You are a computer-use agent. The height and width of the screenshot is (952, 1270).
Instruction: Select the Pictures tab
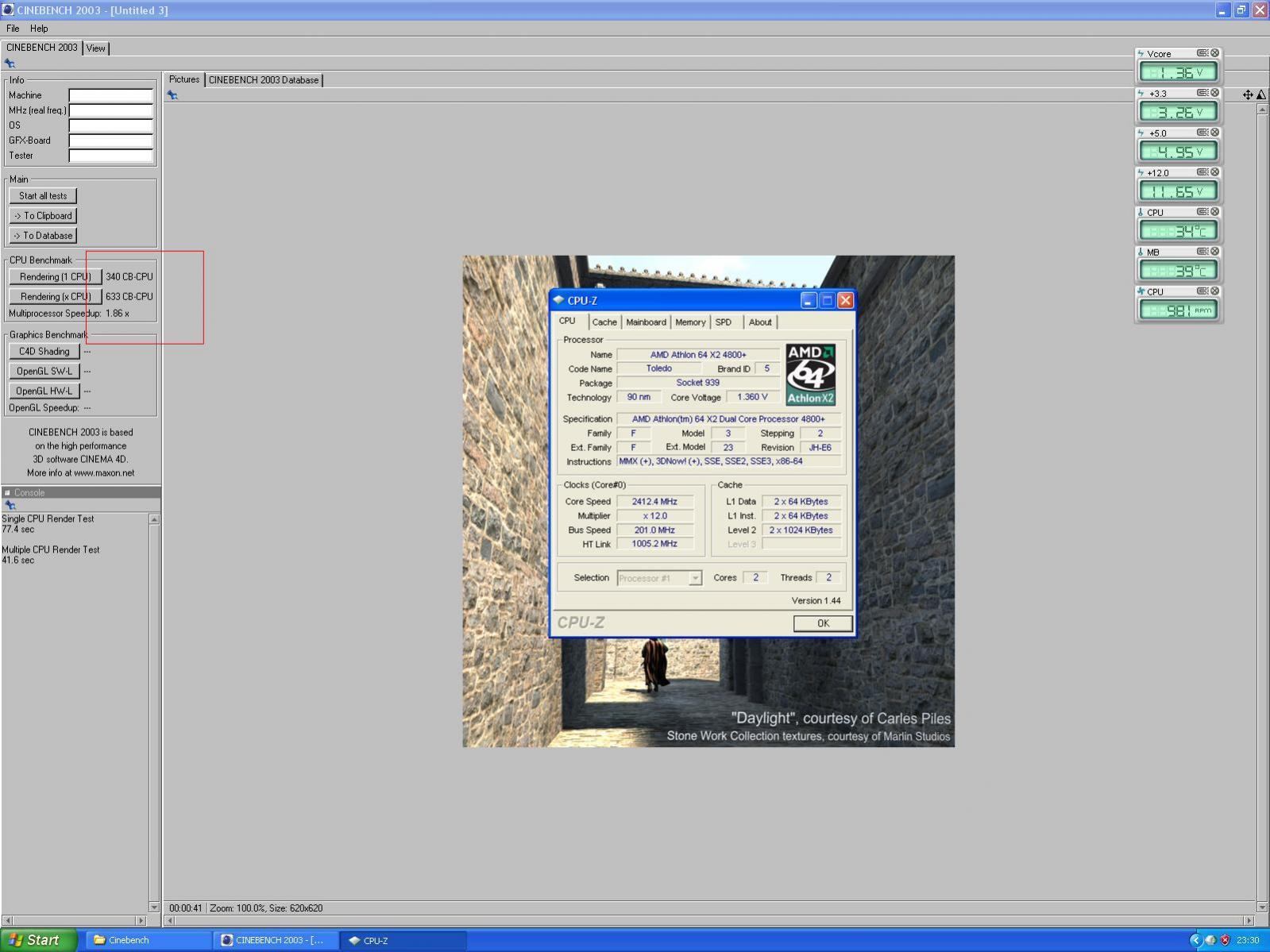(x=184, y=79)
